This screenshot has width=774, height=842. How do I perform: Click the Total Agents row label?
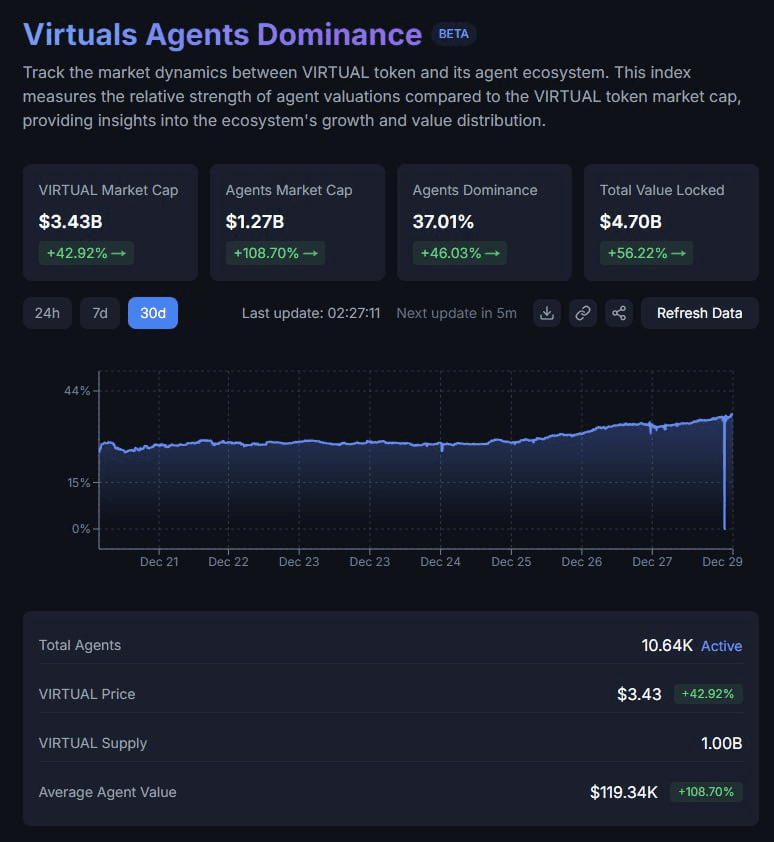pos(80,645)
